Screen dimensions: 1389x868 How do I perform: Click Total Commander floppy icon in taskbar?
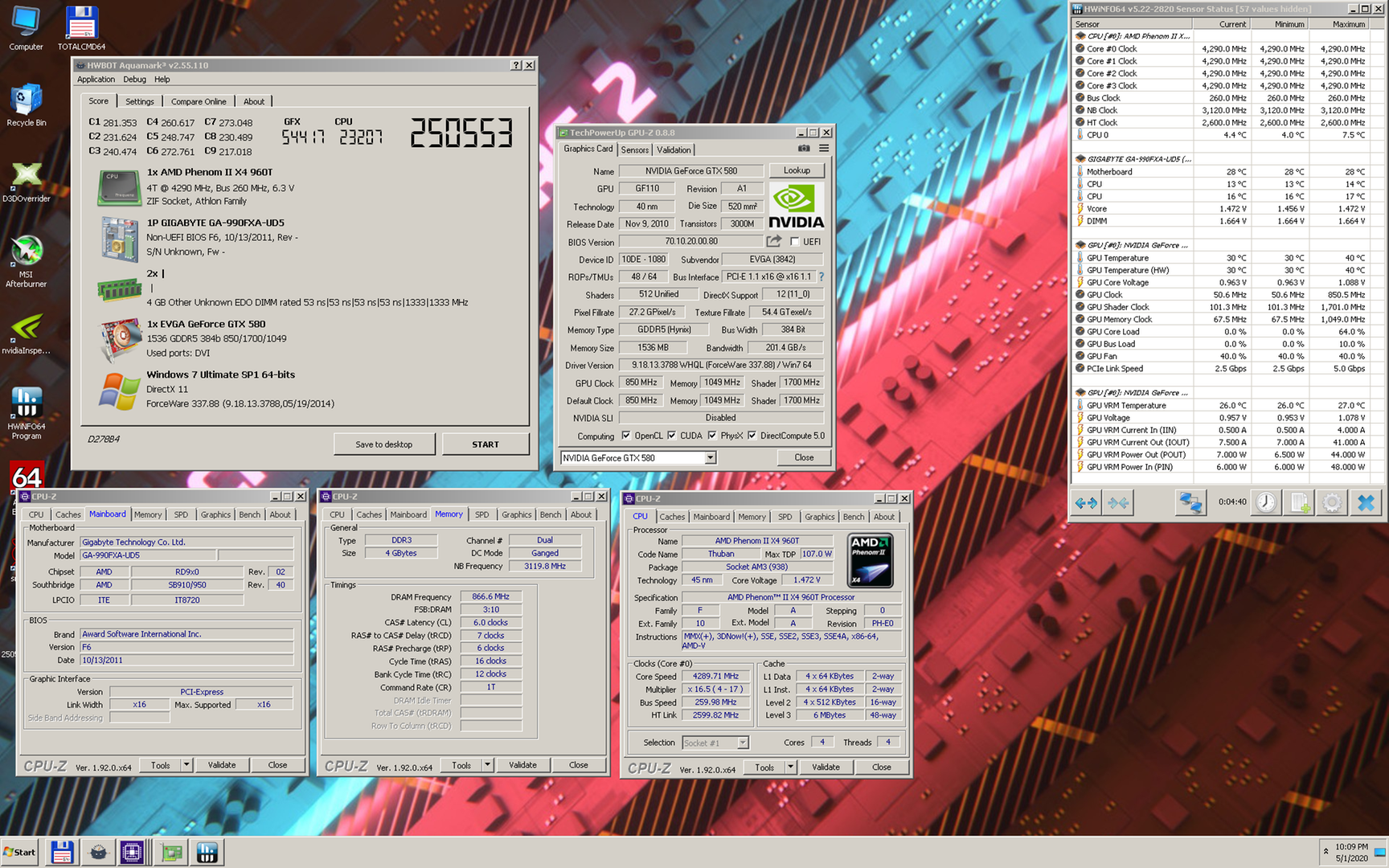pyautogui.click(x=62, y=852)
